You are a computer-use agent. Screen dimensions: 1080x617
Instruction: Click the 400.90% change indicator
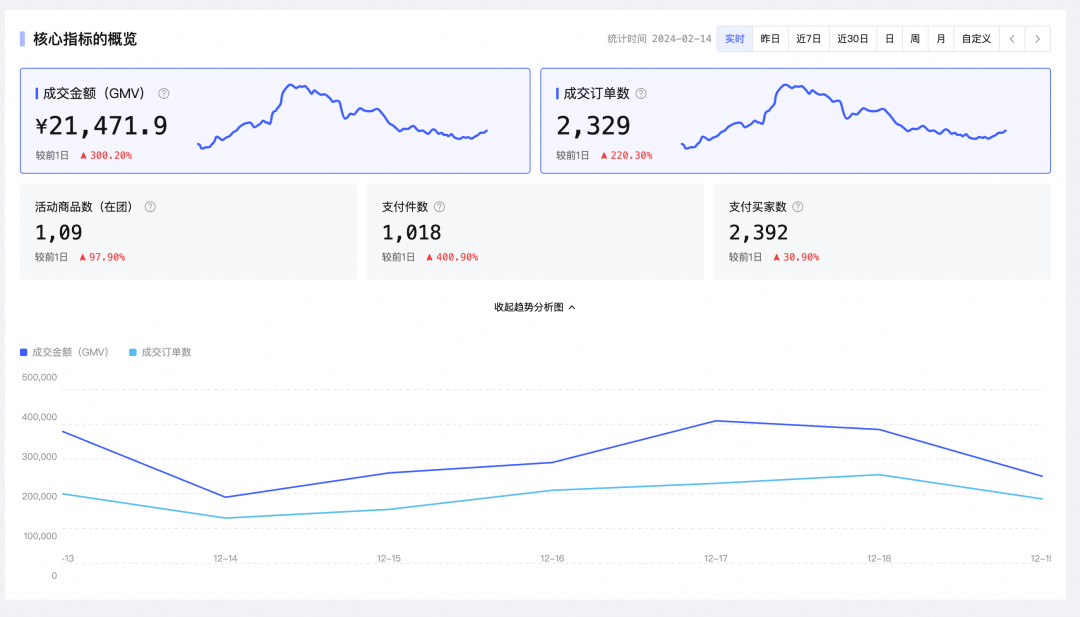coord(452,257)
